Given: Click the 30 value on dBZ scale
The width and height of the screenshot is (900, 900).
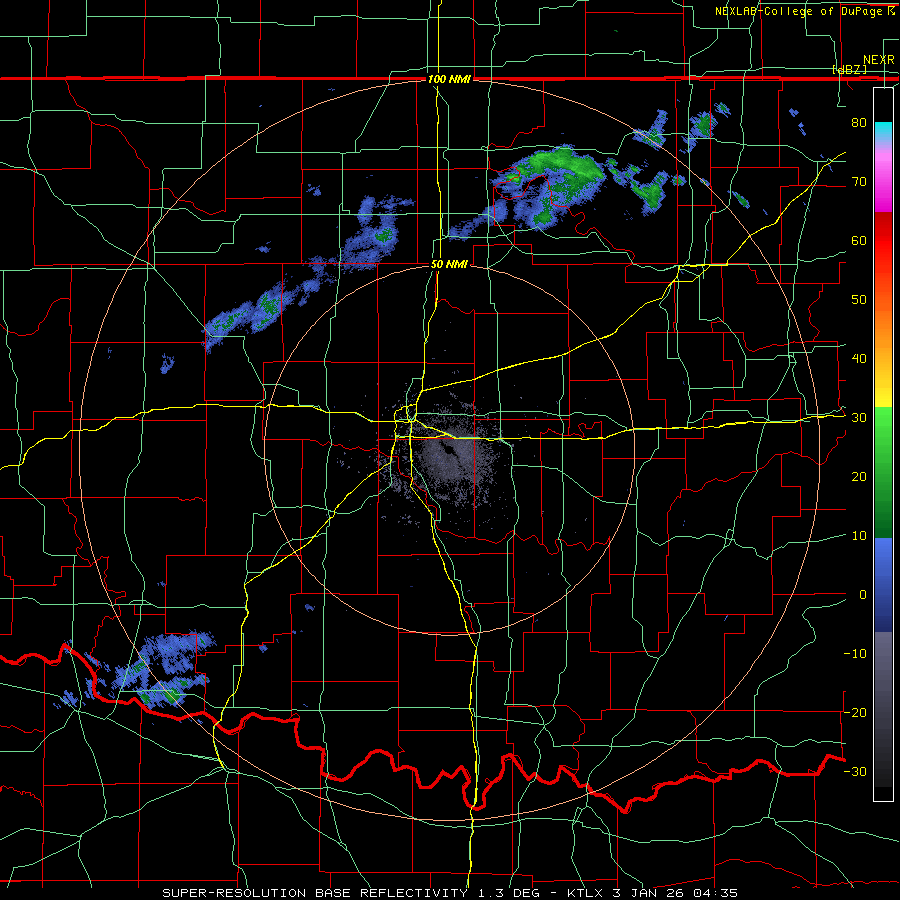Looking at the screenshot, I should [859, 418].
